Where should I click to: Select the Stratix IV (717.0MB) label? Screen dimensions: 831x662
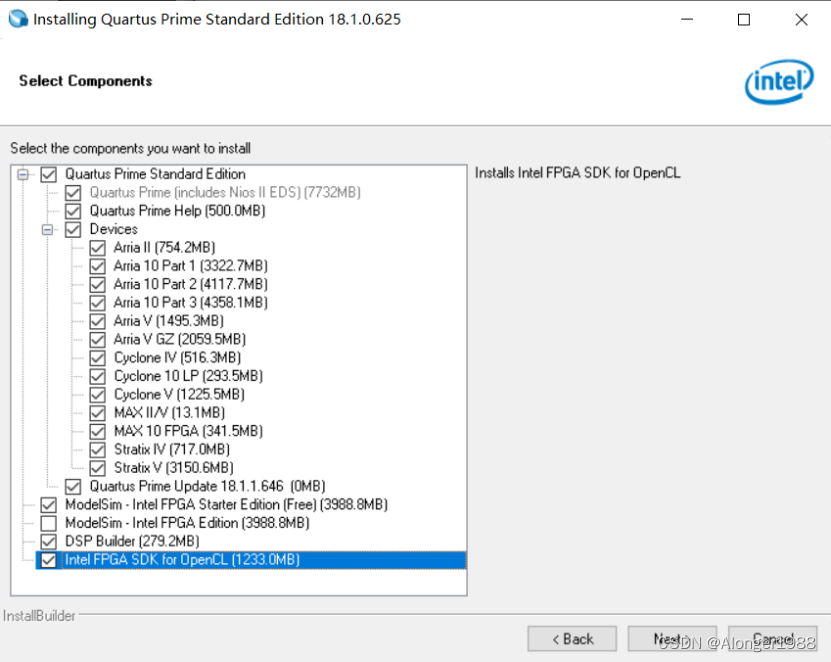(172, 449)
